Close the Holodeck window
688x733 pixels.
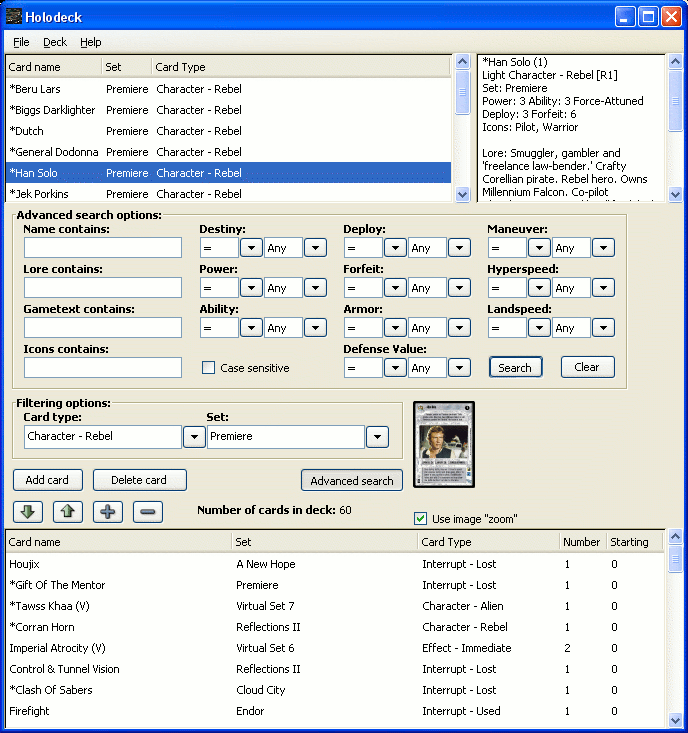pyautogui.click(x=672, y=17)
